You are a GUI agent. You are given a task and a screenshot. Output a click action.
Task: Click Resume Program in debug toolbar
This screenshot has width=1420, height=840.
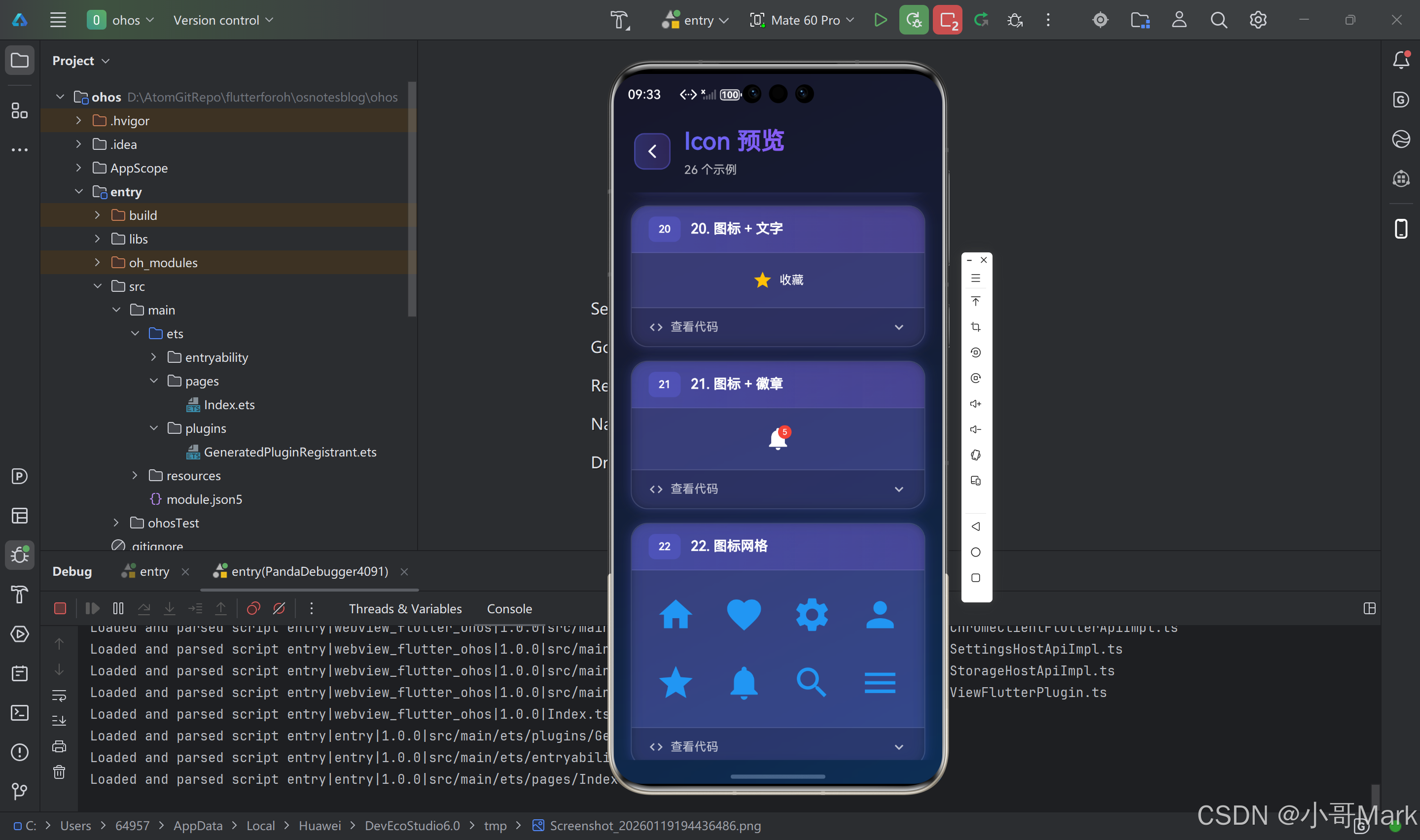point(92,608)
